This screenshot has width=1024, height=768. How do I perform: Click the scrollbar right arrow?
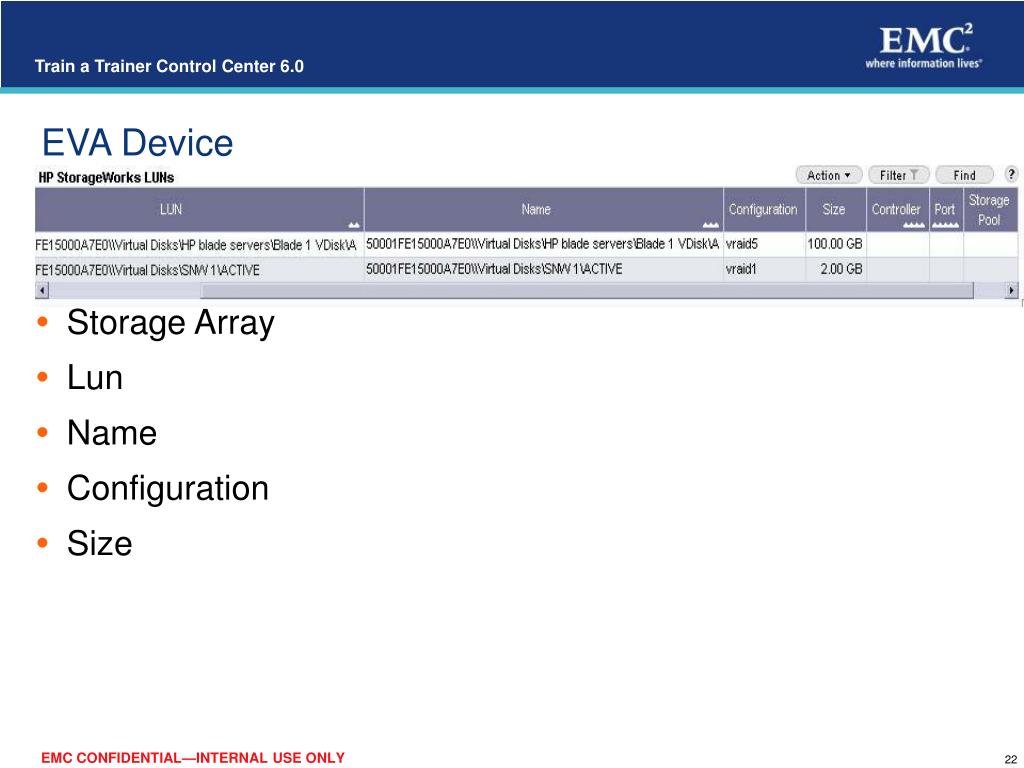click(x=1012, y=290)
